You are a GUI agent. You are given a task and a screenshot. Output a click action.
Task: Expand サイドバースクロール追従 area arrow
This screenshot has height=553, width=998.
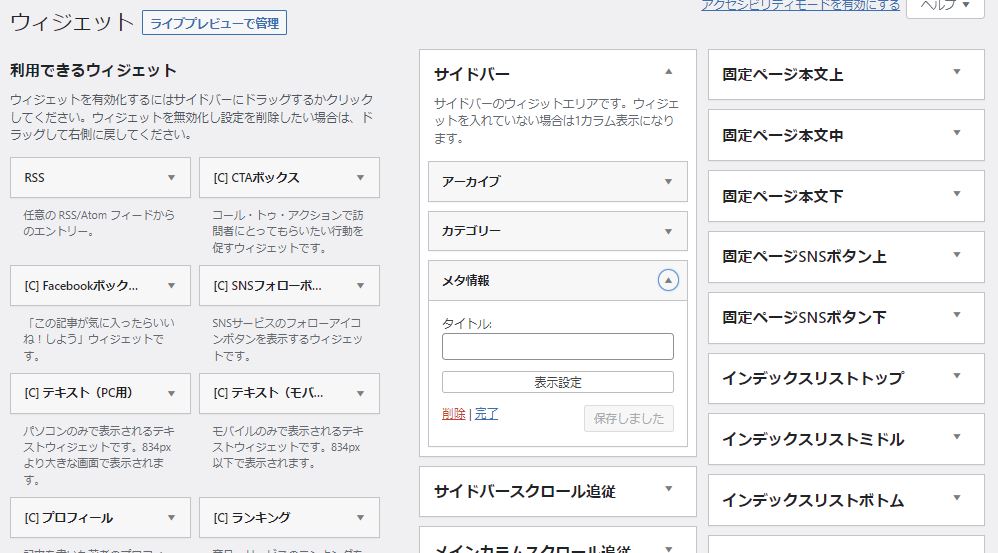[x=668, y=489]
